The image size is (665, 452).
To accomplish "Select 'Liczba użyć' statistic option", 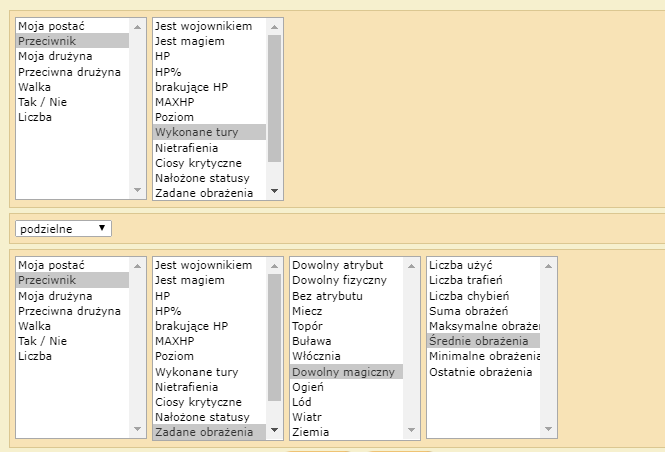I will click(483, 265).
